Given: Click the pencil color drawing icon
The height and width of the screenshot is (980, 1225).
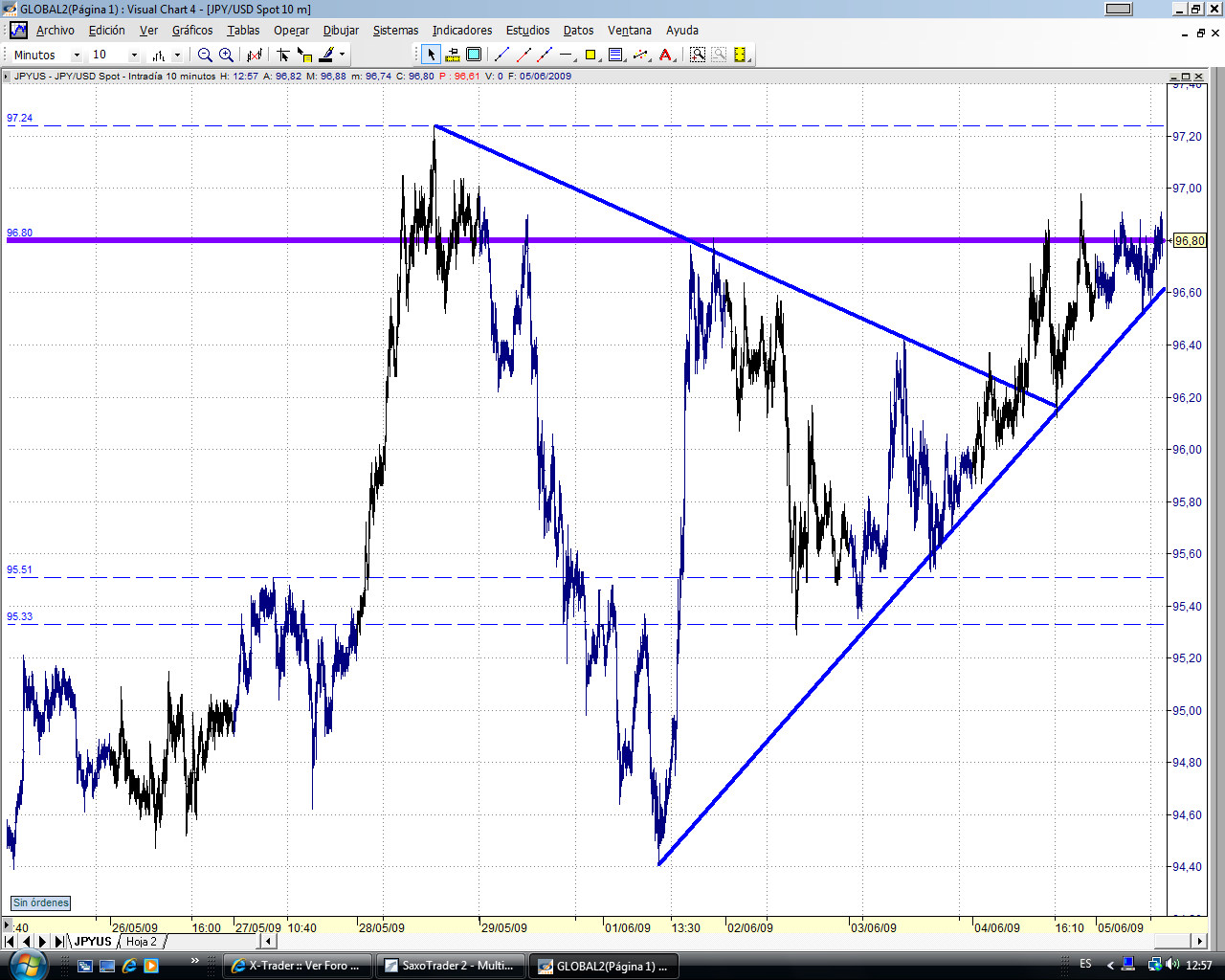Looking at the screenshot, I should (326, 56).
